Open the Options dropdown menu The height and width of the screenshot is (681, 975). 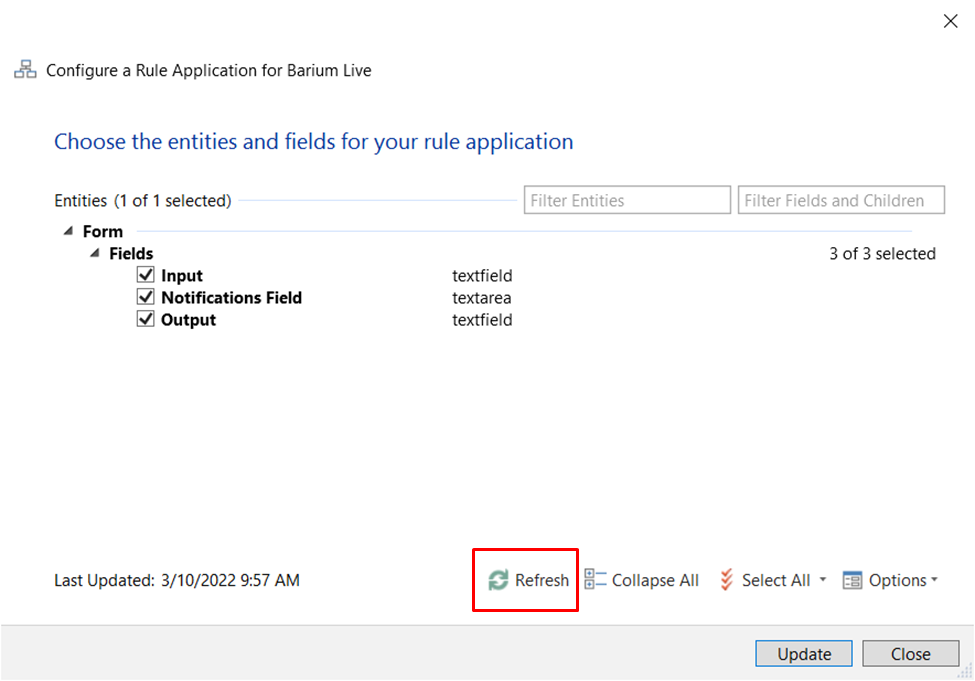click(932, 580)
